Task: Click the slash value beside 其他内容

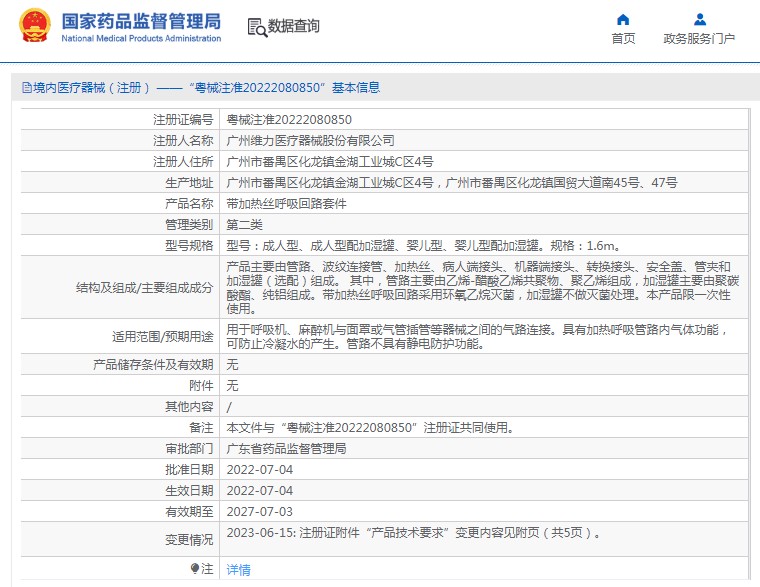Action: tap(229, 407)
